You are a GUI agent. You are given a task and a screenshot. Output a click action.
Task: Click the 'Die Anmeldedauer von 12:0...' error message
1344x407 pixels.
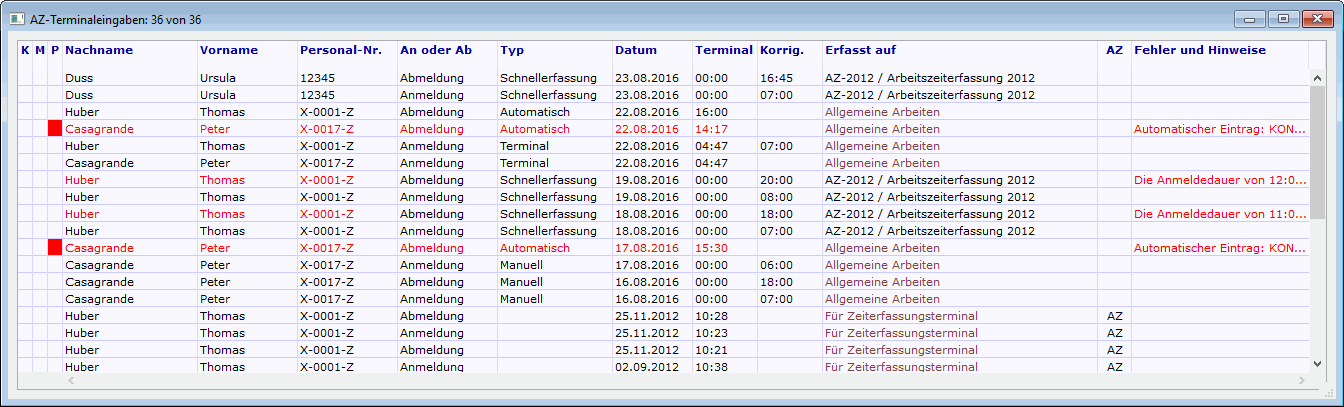pos(1220,180)
